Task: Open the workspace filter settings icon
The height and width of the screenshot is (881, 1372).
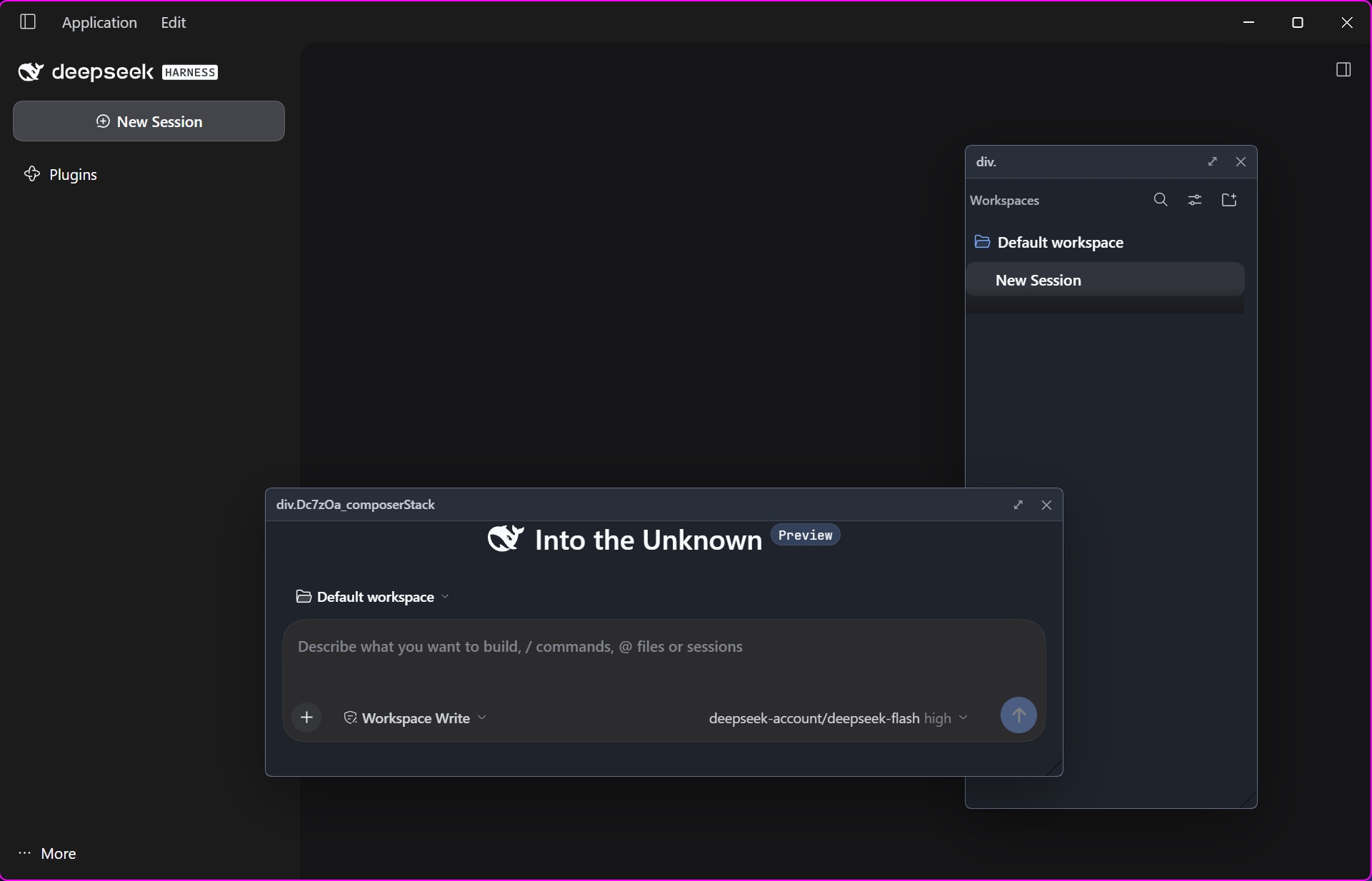Action: [x=1195, y=200]
